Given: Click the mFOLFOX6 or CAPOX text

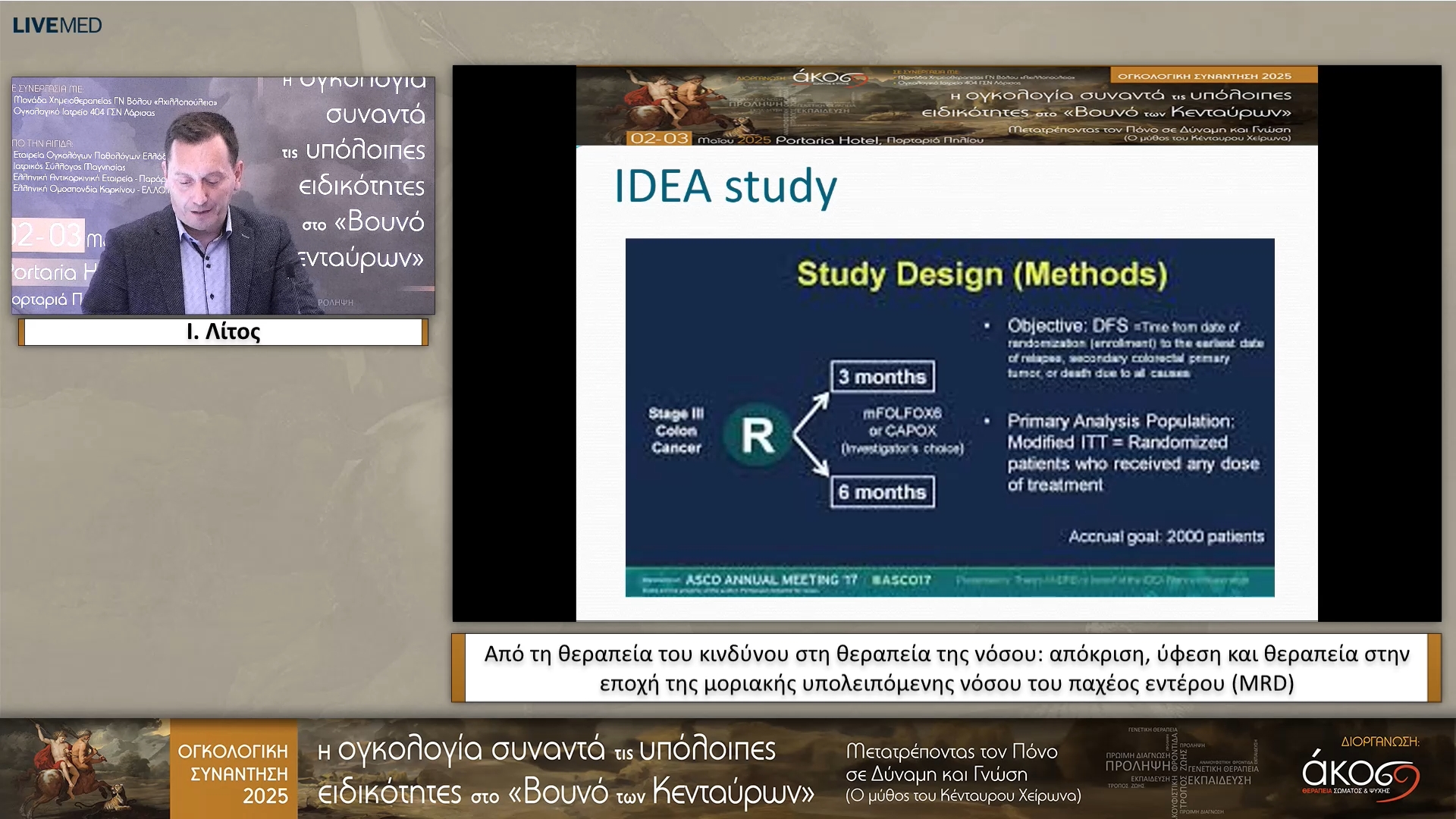Looking at the screenshot, I should pos(902,422).
